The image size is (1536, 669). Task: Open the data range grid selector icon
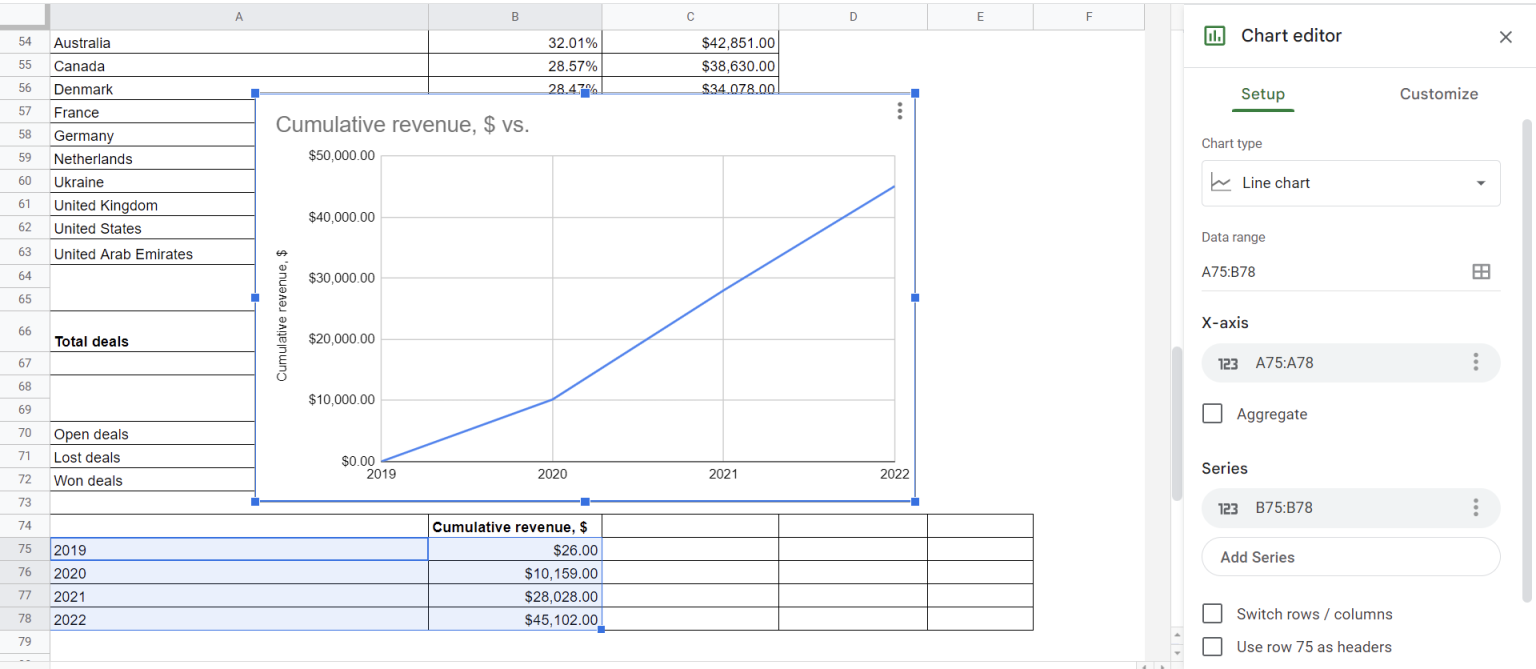point(1481,271)
